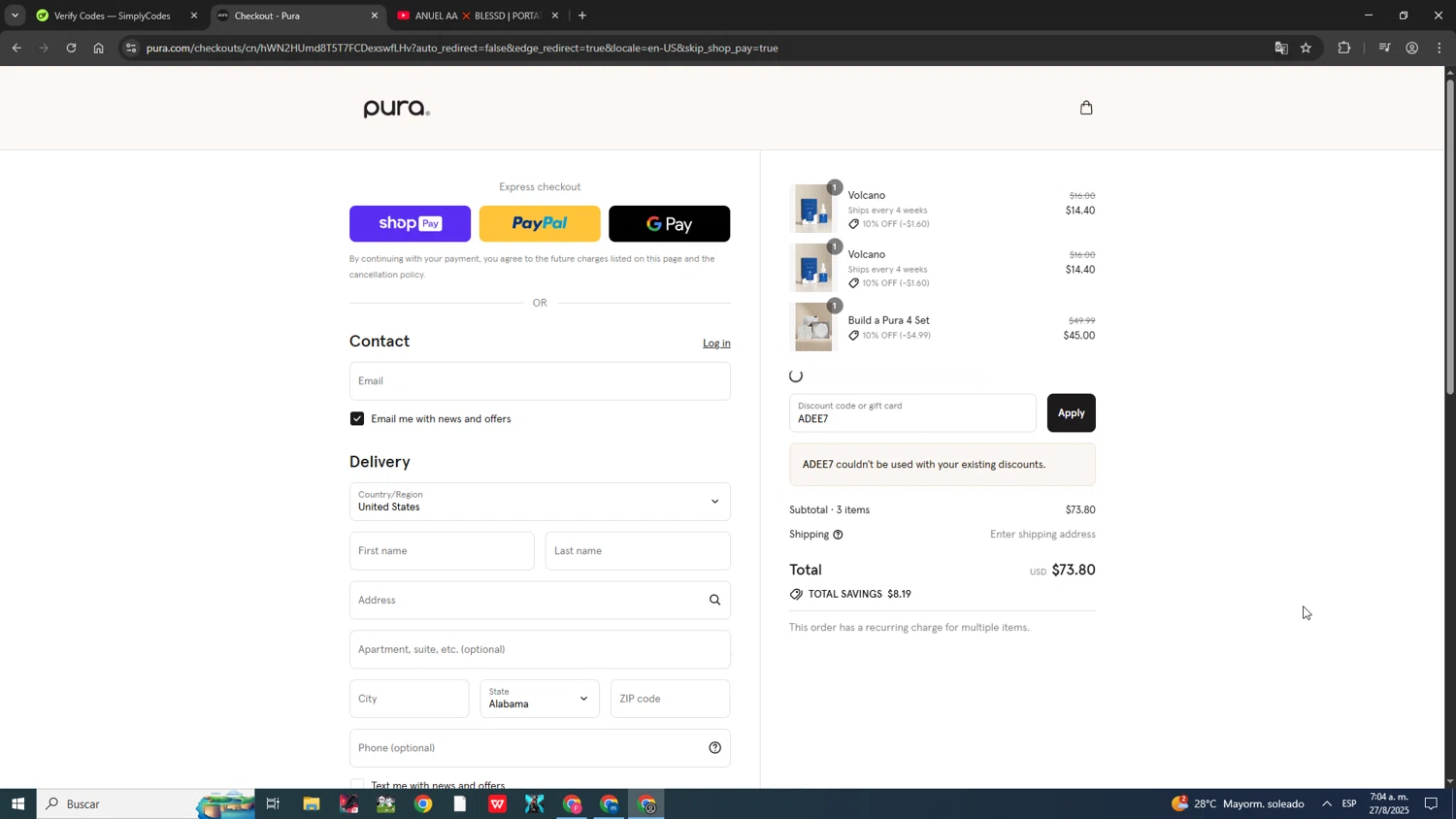This screenshot has width=1456, height=819.
Task: Go back to previous page
Action: [17, 48]
